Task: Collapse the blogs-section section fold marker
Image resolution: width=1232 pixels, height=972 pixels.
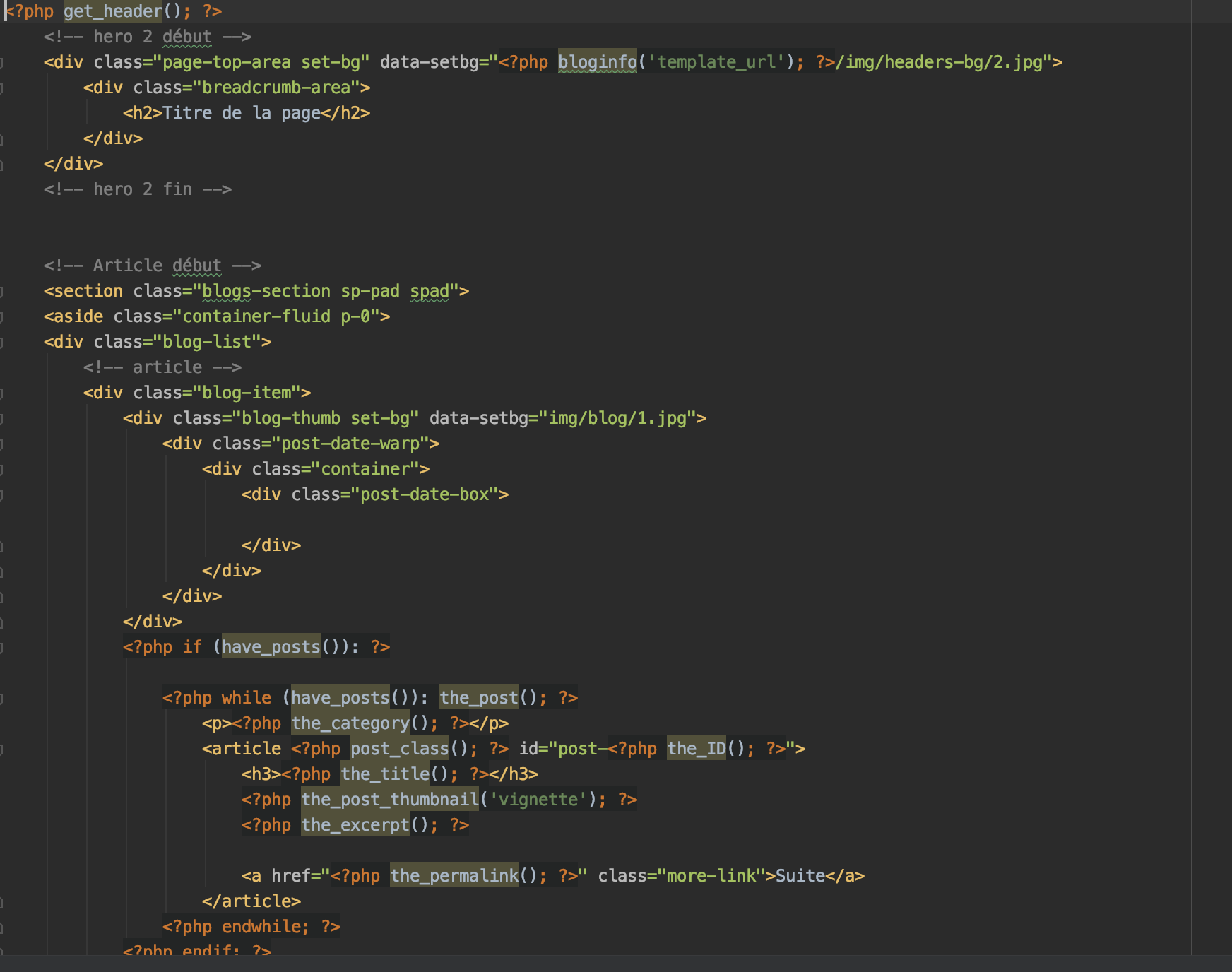Action: point(1,292)
